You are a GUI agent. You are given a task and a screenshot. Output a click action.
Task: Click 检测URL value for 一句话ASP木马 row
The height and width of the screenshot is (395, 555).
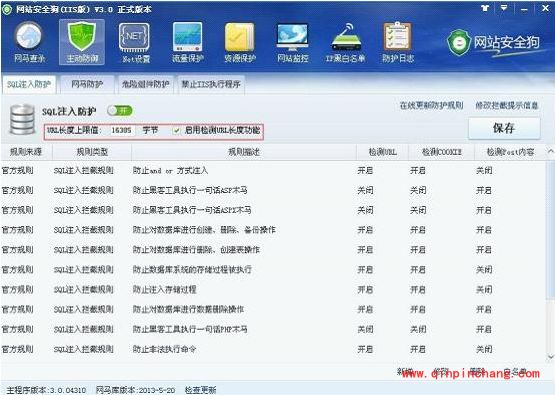pos(365,190)
